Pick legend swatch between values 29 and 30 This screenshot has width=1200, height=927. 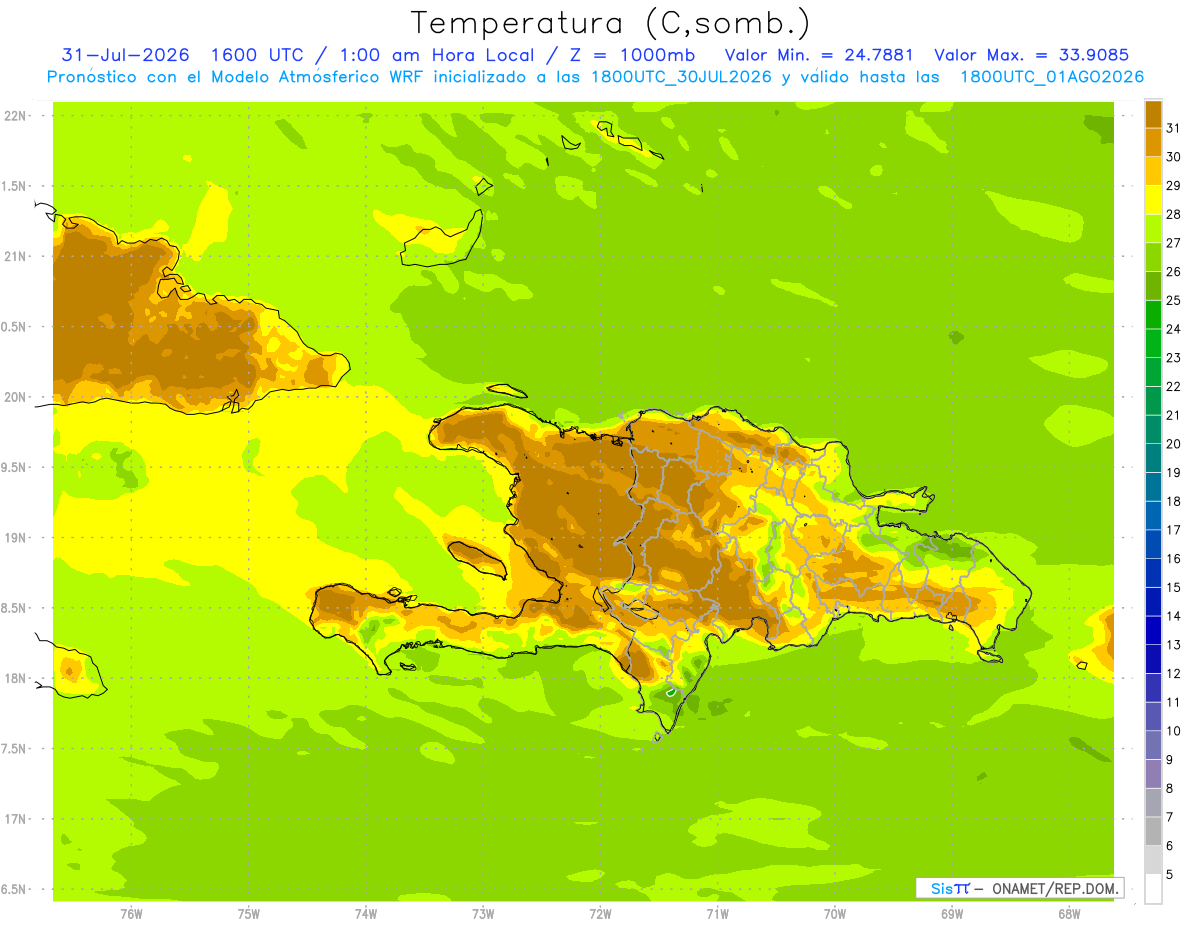(x=1153, y=171)
